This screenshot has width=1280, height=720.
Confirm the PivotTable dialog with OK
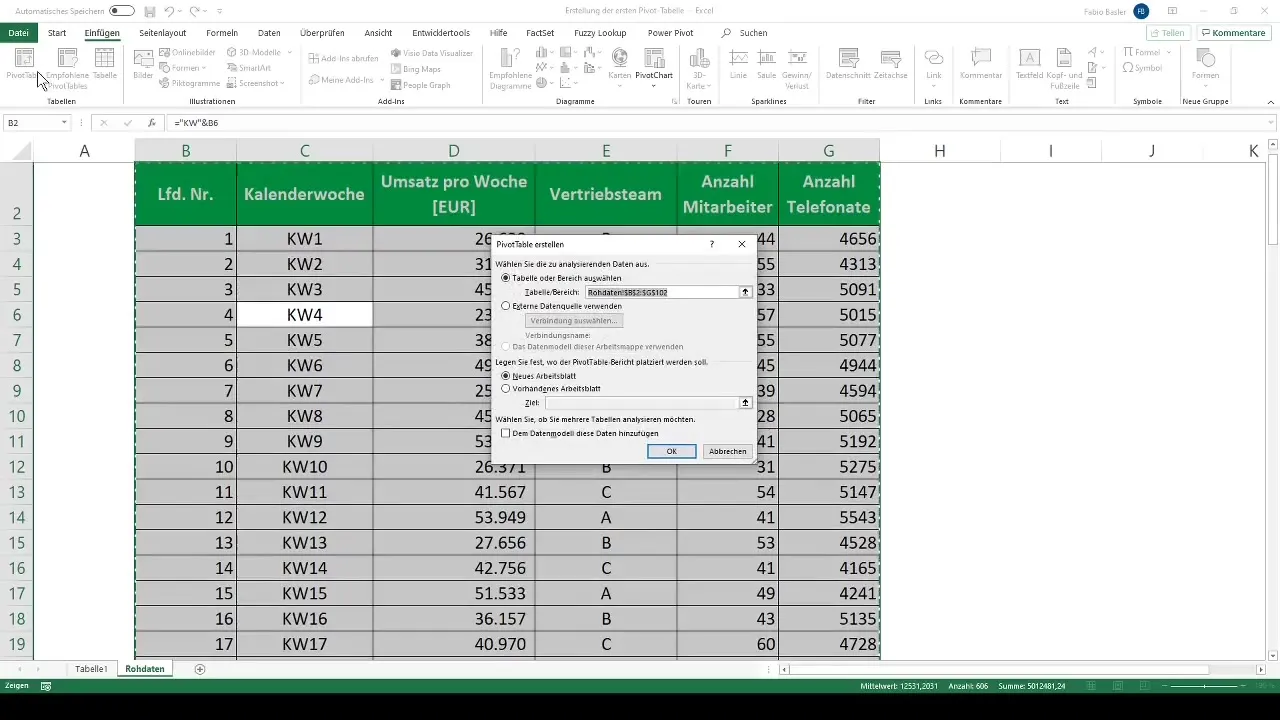coord(671,451)
